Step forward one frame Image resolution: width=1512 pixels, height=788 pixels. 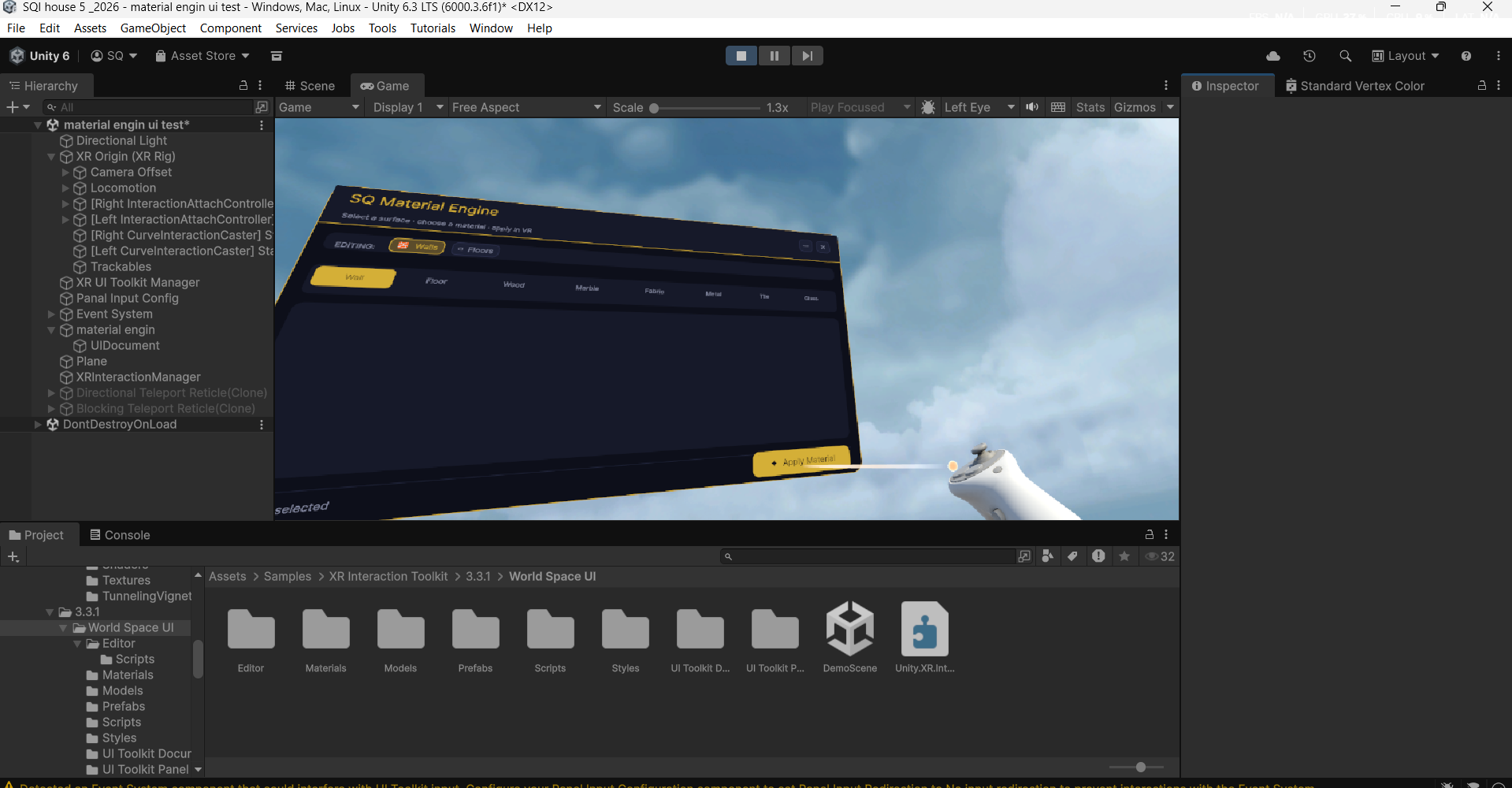[x=808, y=56]
